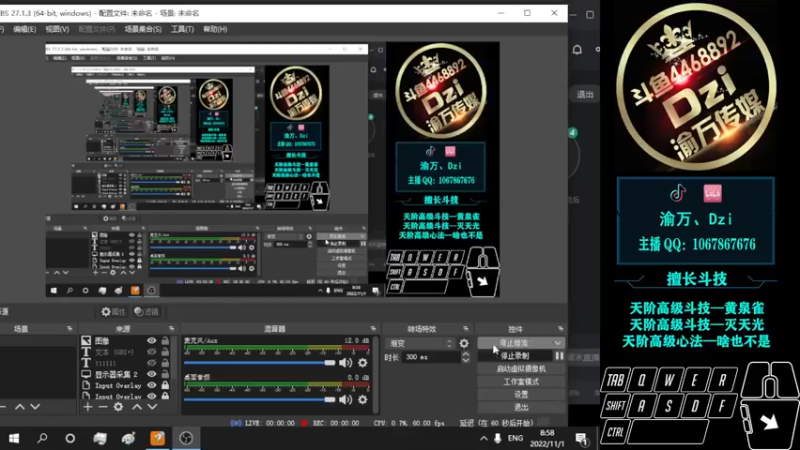Open 桌面音频 audio settings gear
The image size is (800, 450).
pyautogui.click(x=362, y=399)
